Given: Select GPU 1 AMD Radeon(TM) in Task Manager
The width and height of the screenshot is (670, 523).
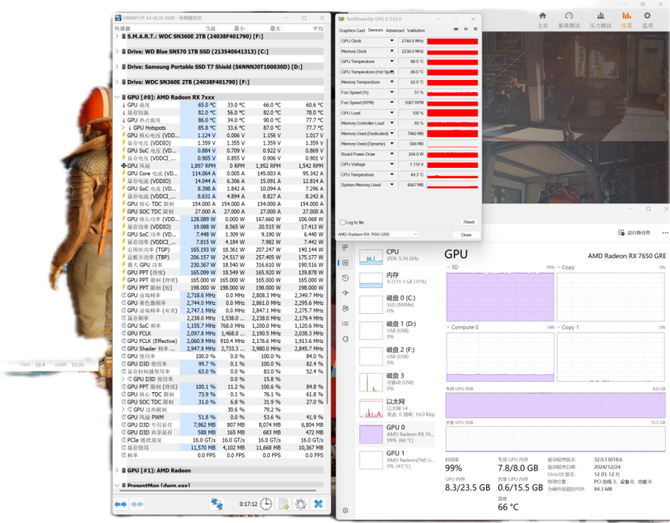Looking at the screenshot, I should 396,460.
